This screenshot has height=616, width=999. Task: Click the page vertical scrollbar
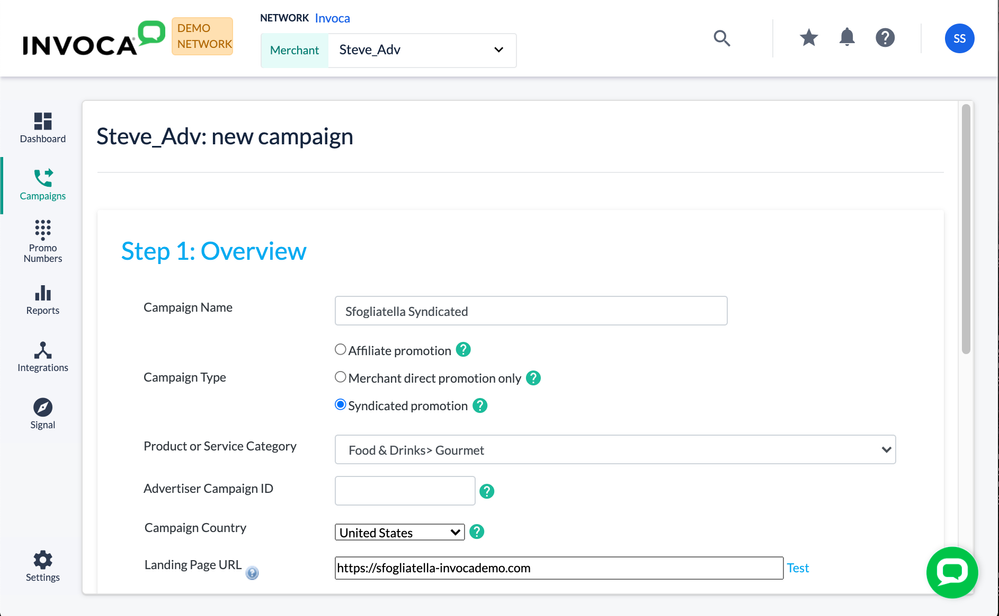pos(966,229)
